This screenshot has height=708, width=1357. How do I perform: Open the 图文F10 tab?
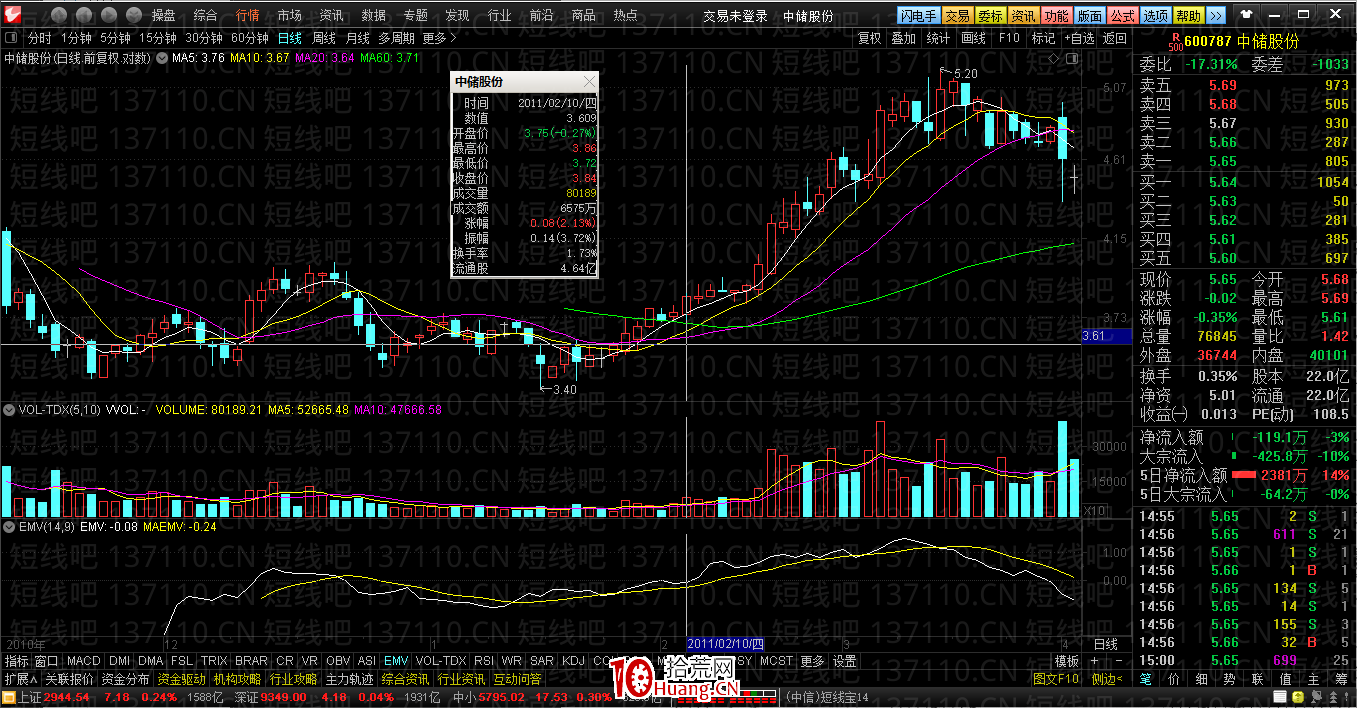pyautogui.click(x=1056, y=679)
